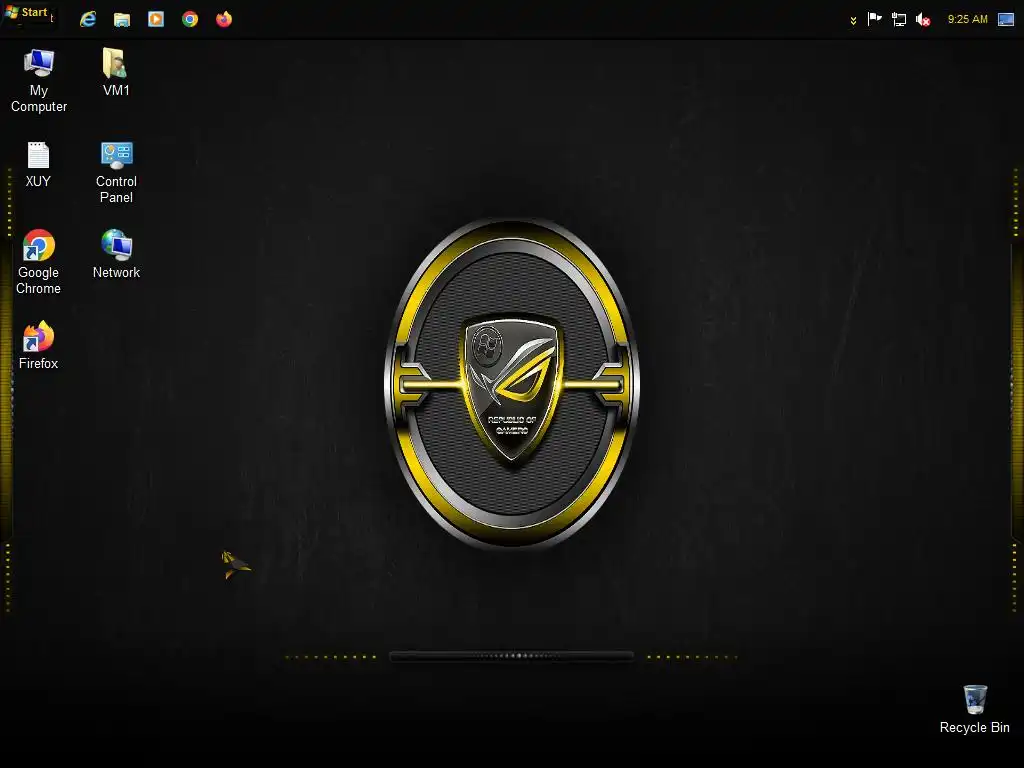Select the Control Panel desktop icon

pyautogui.click(x=116, y=172)
